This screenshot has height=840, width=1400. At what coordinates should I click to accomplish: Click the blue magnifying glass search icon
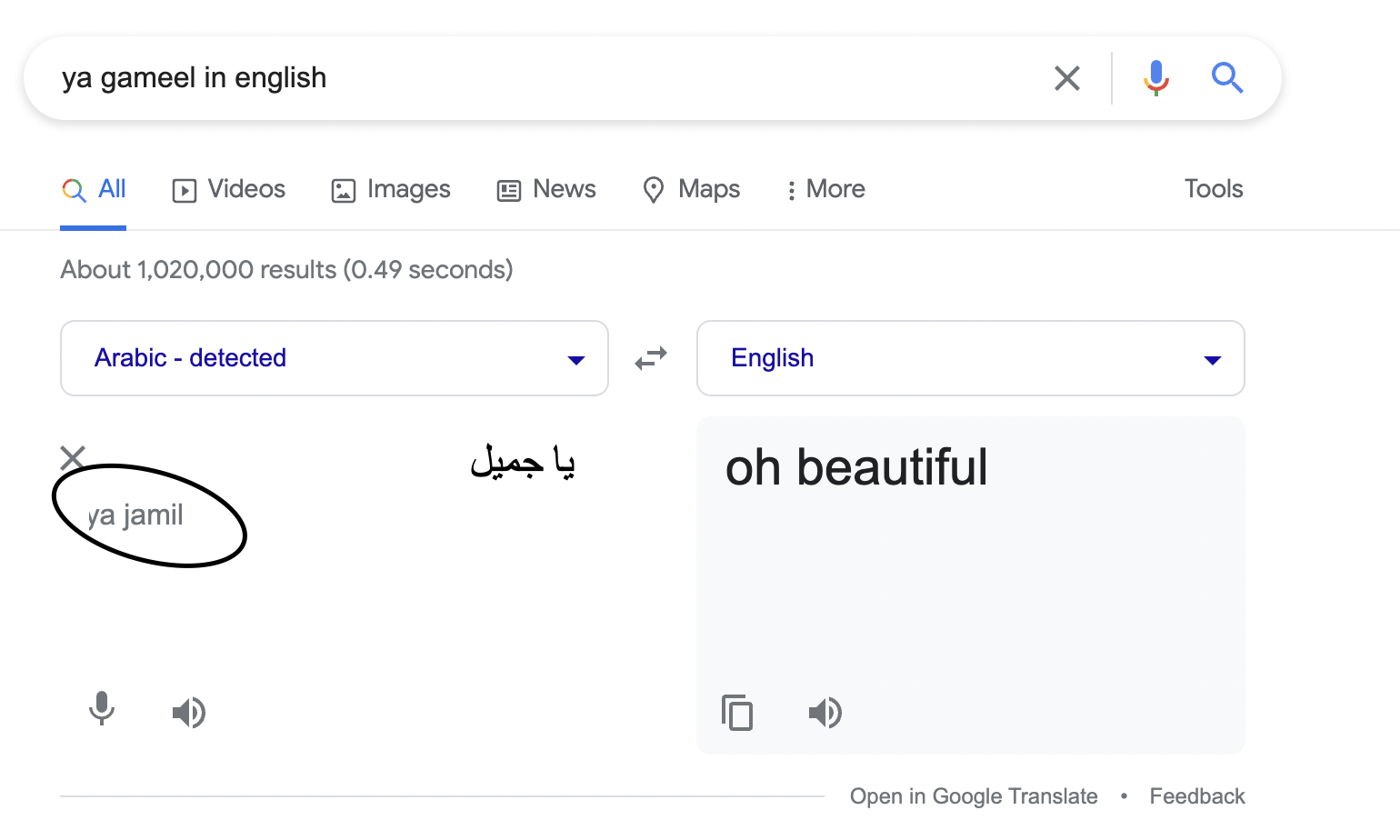pos(1227,78)
